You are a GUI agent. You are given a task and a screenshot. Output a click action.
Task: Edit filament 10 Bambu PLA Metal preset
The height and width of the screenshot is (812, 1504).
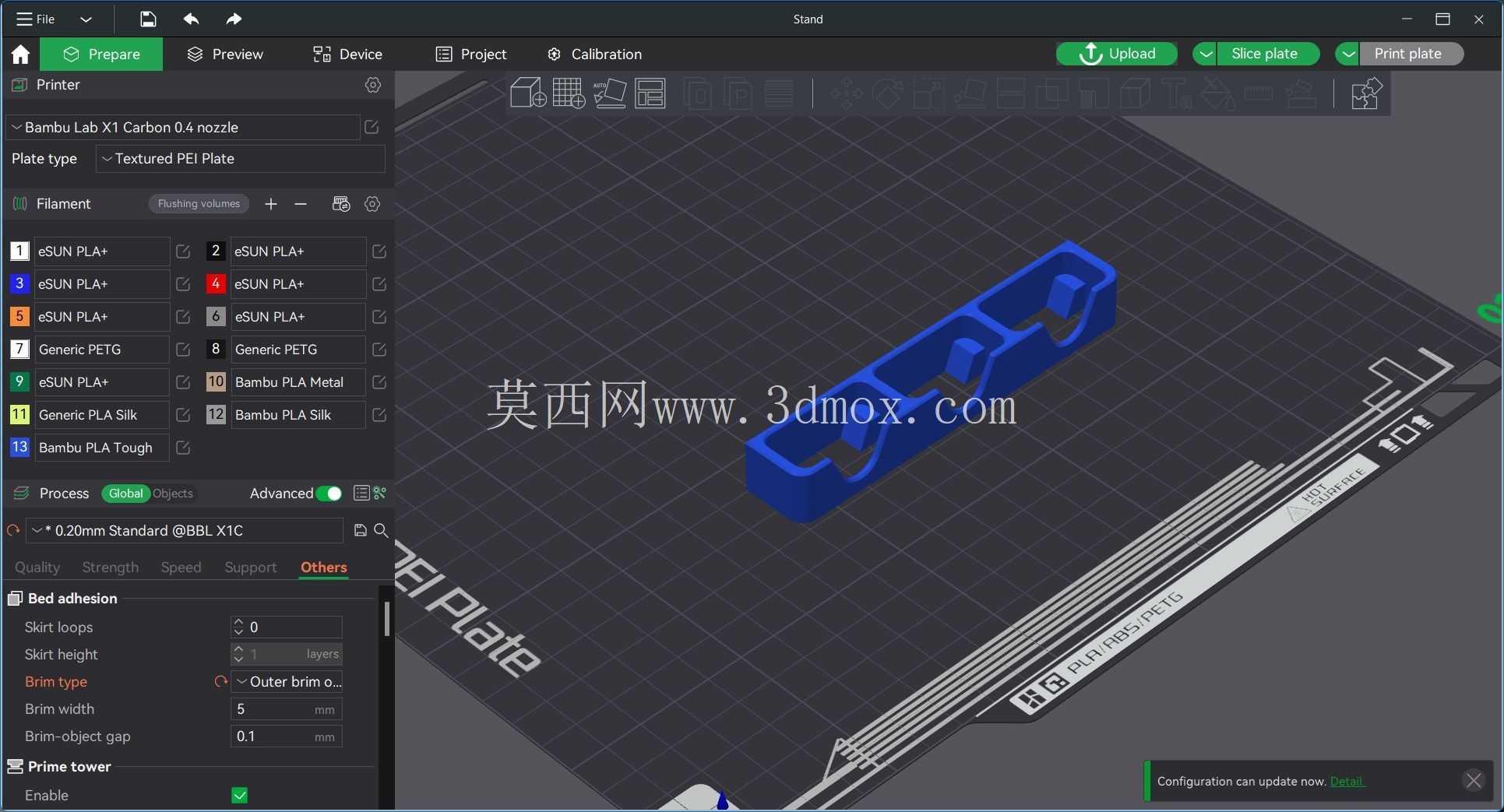pos(379,382)
